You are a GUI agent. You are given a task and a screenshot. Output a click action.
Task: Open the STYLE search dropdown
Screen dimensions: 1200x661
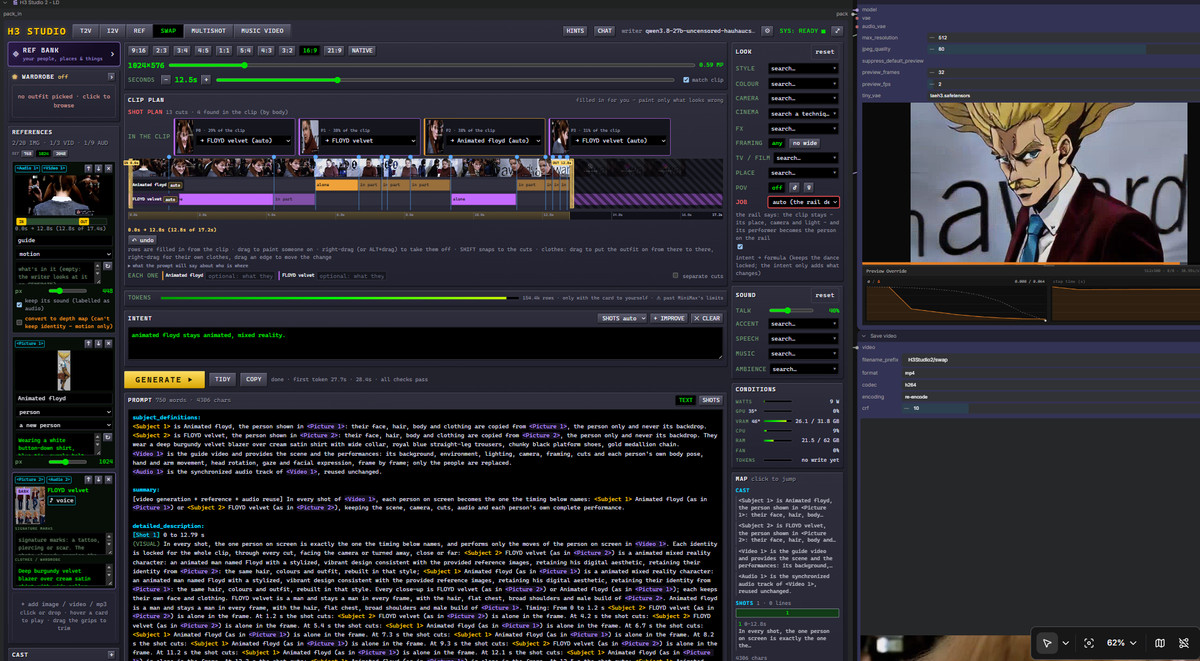click(803, 69)
